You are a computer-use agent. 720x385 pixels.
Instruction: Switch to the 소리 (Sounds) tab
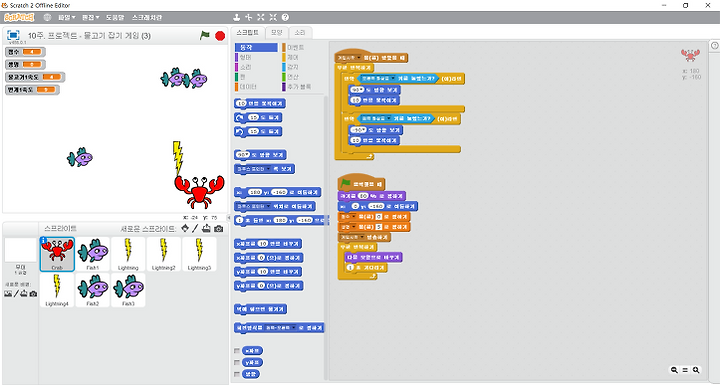[x=300, y=33]
